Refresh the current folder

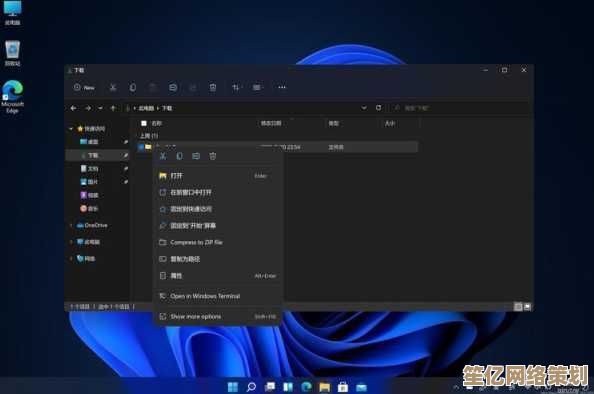(x=378, y=108)
